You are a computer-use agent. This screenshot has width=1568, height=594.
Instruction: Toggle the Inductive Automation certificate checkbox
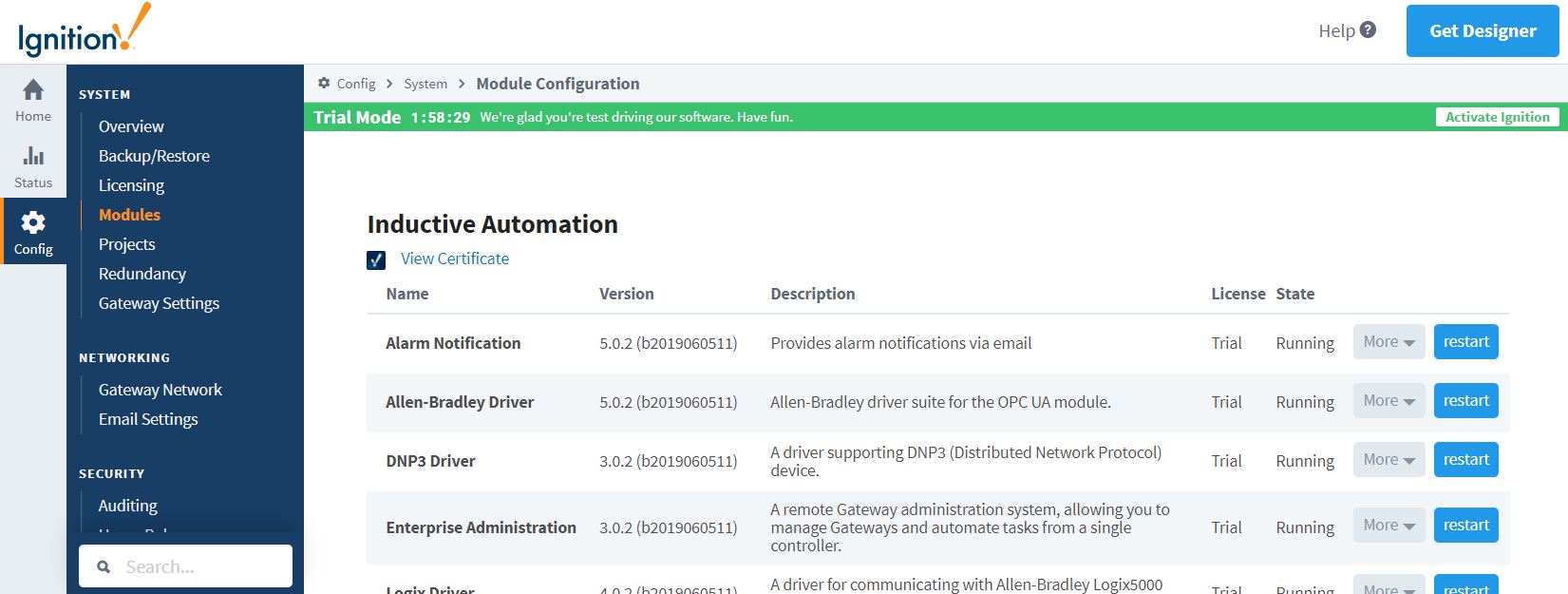pyautogui.click(x=376, y=259)
